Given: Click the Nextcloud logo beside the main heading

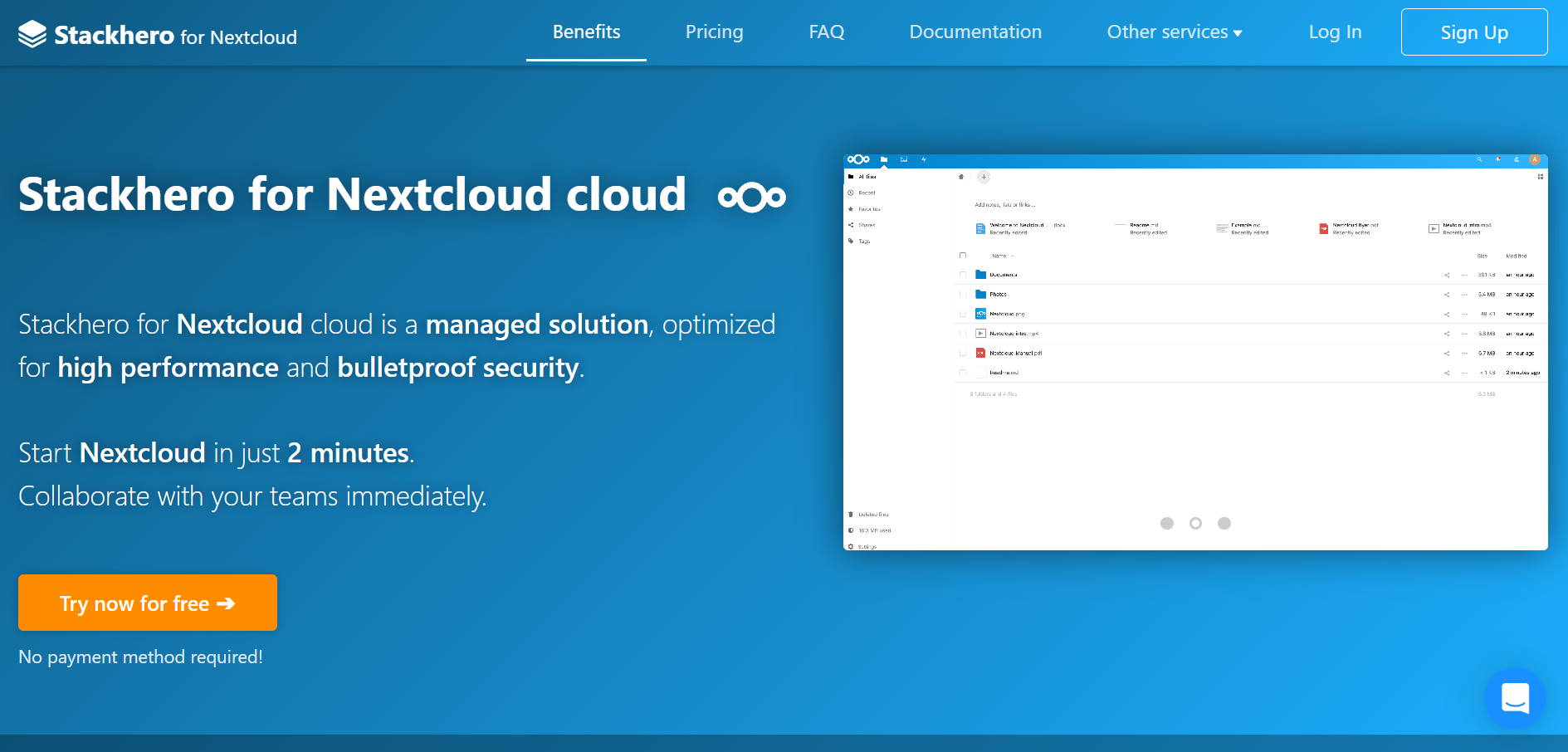Looking at the screenshot, I should pos(752,197).
